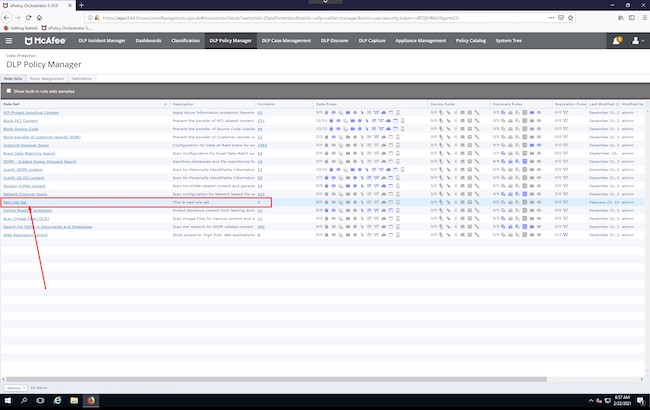Open Task View on the taskbar

(40, 400)
